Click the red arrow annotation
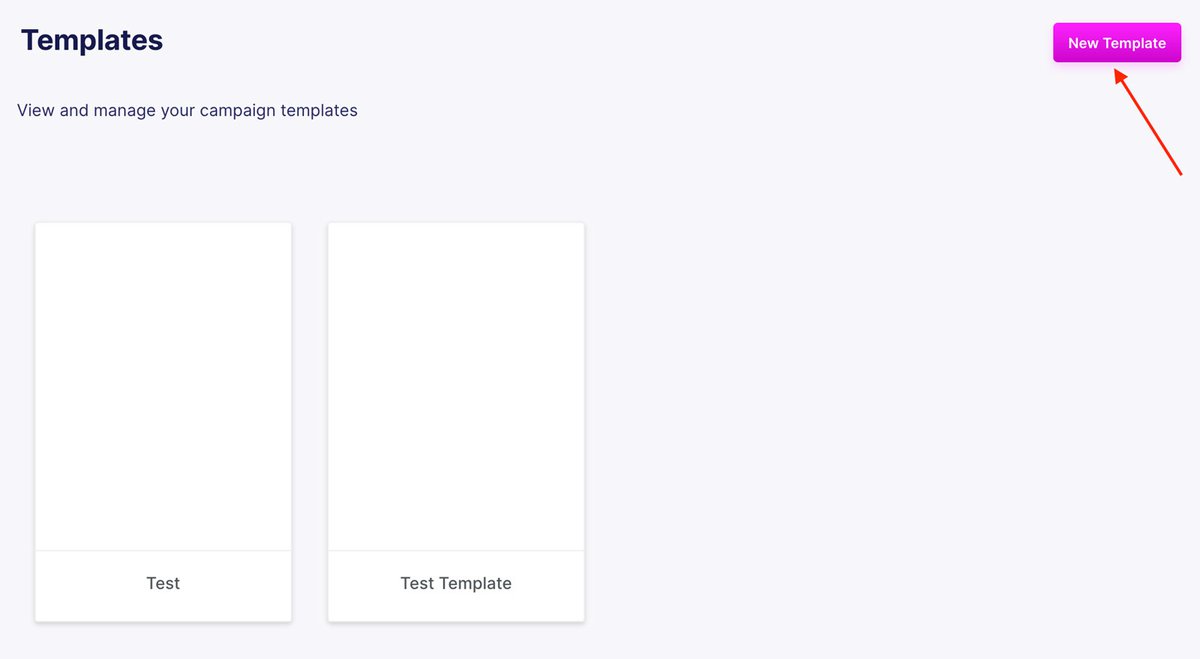 1149,123
